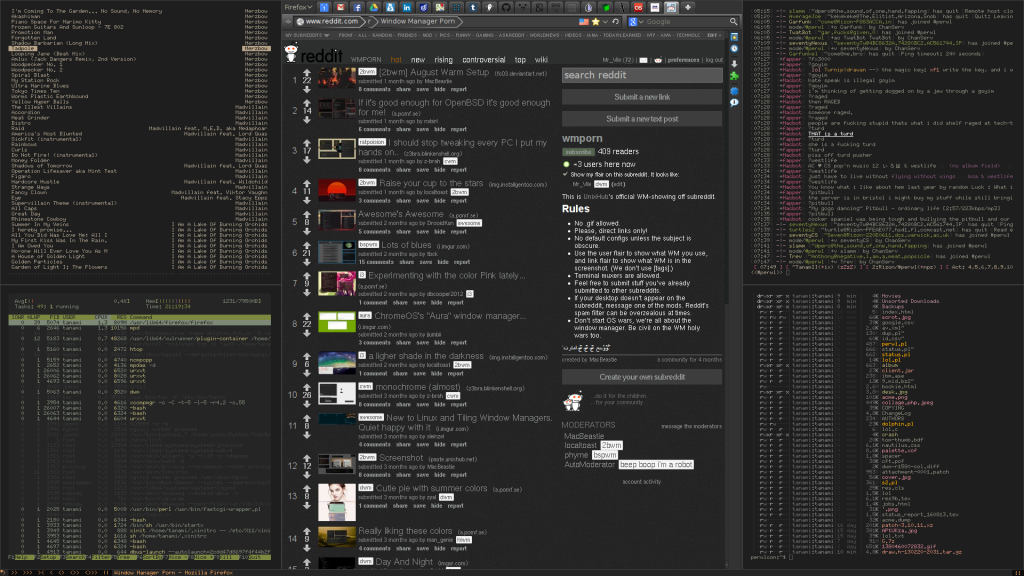Check messages via the envelope icon

coord(645,59)
